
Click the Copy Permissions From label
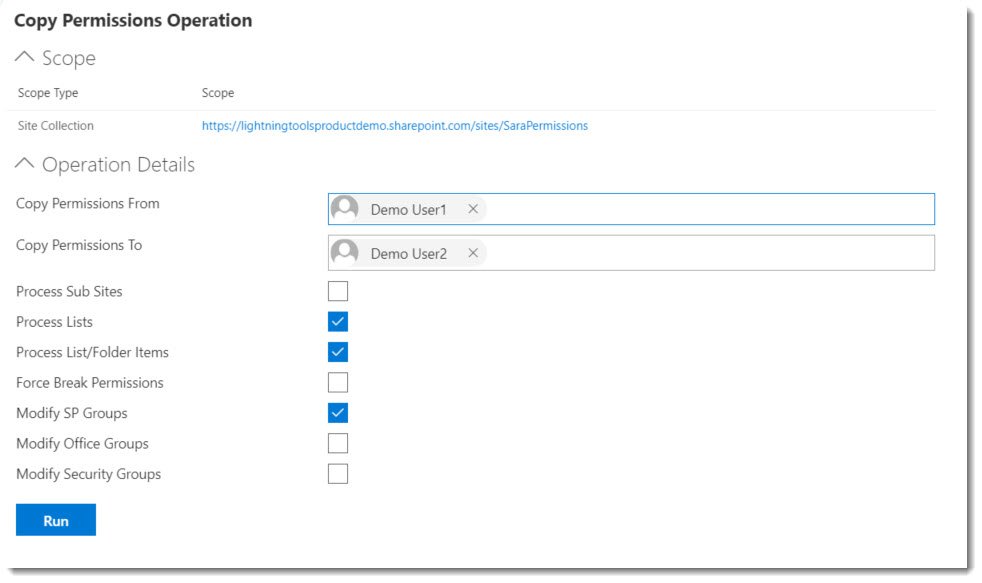tap(88, 204)
